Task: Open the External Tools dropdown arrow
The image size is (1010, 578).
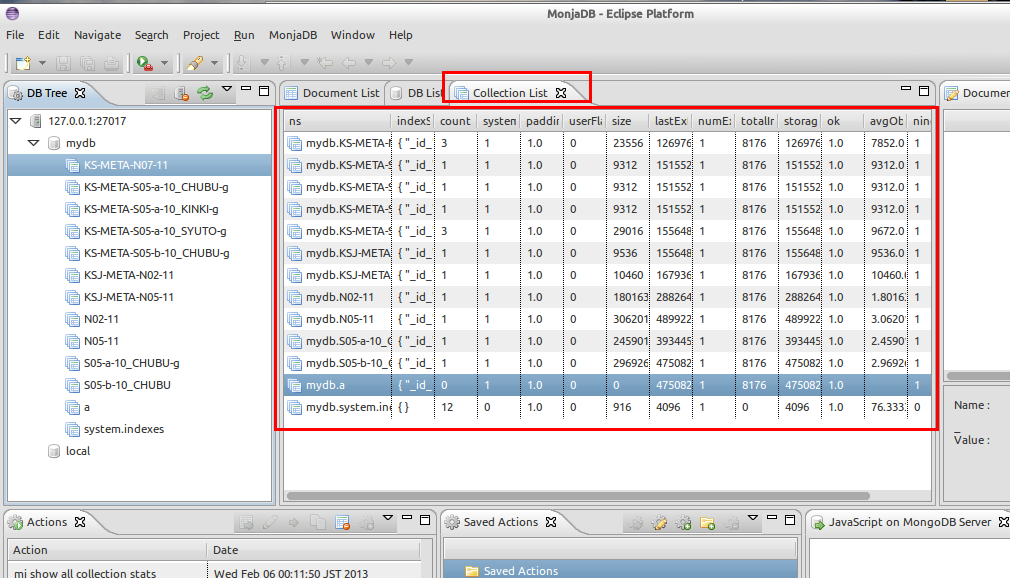Action: tap(164, 63)
